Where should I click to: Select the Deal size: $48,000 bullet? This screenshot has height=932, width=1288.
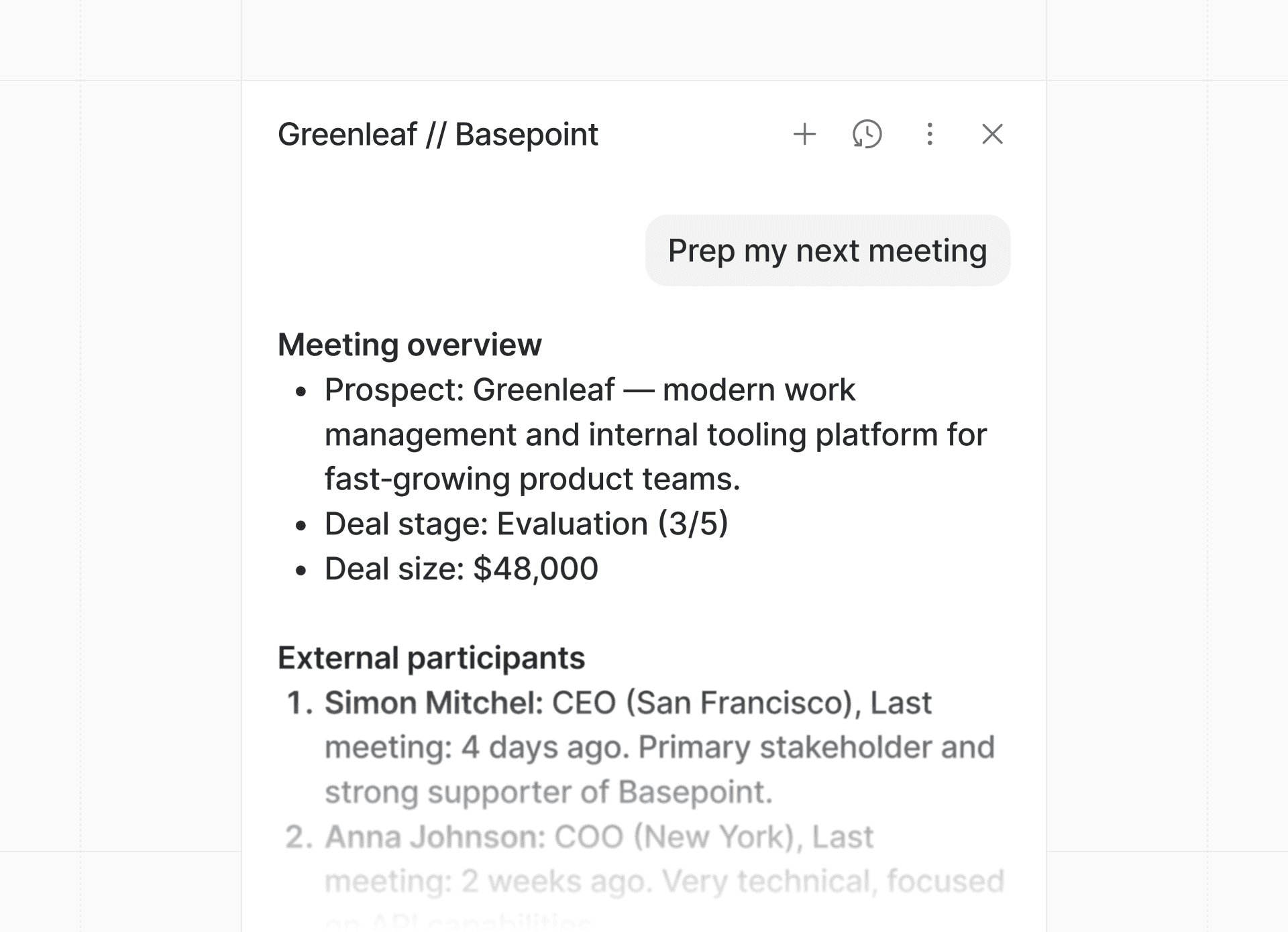tap(462, 568)
